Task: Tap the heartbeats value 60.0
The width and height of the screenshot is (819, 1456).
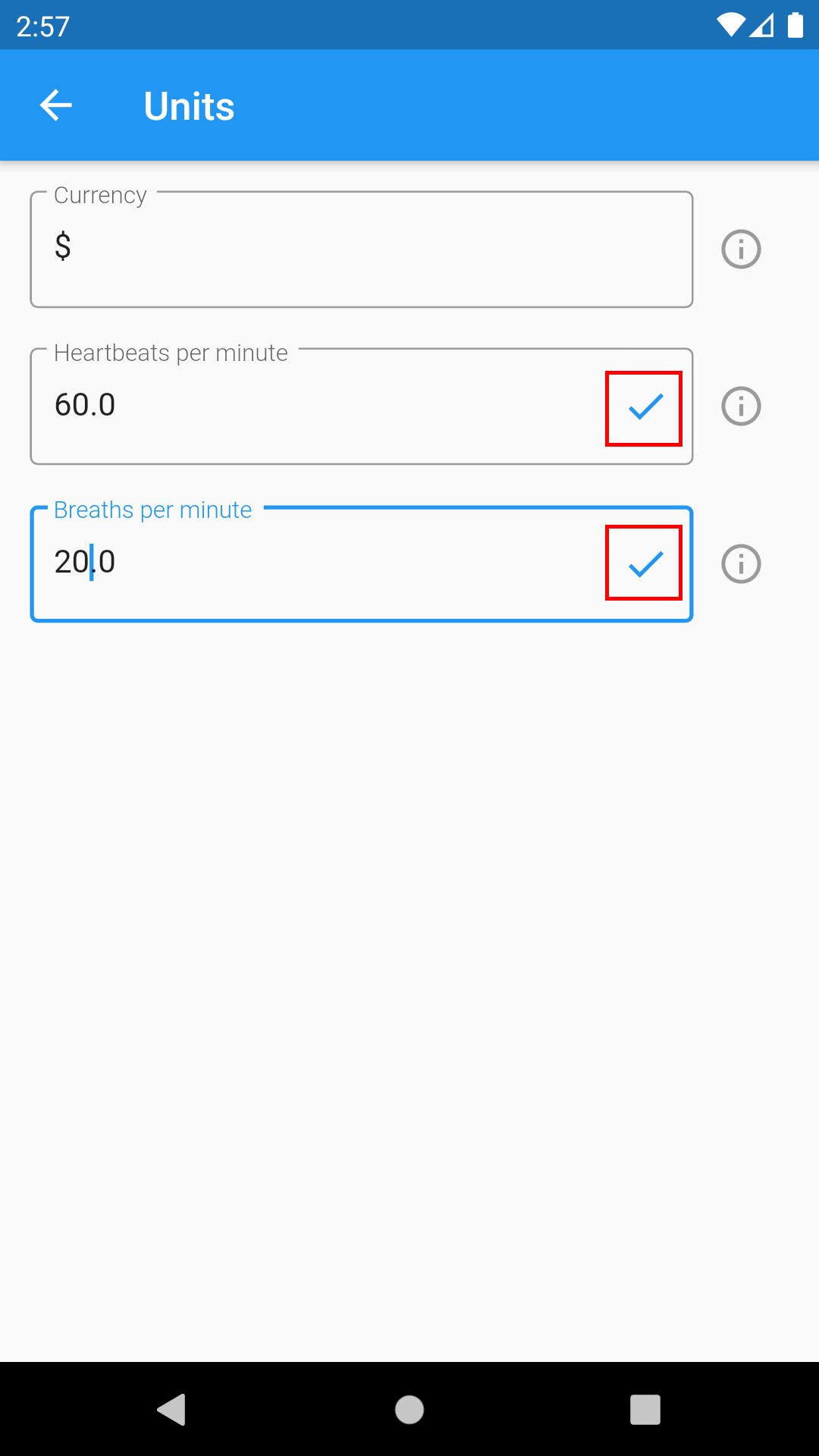Action: (85, 405)
